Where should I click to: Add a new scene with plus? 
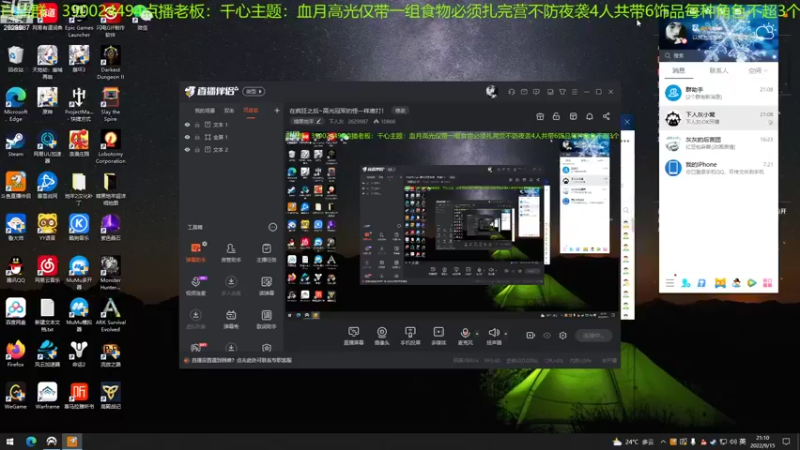pyautogui.click(x=277, y=110)
